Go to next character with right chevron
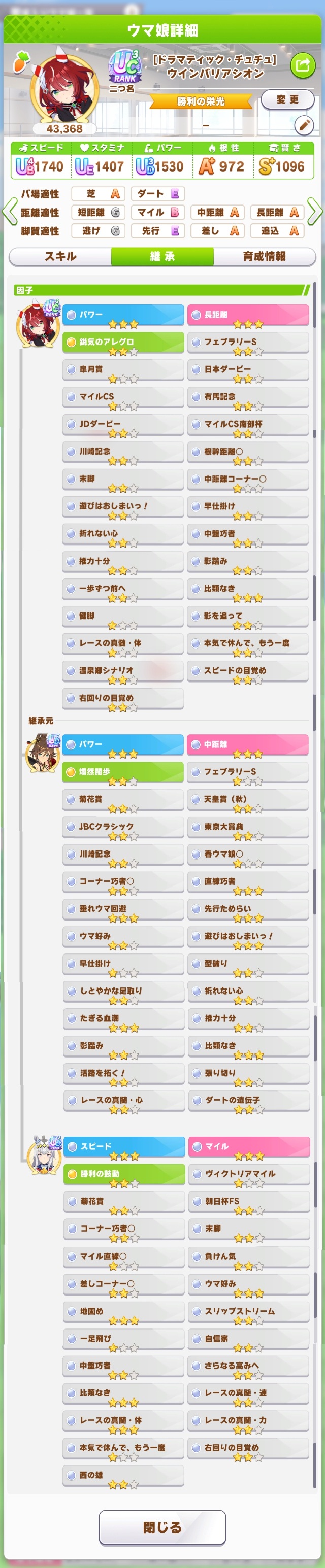 [315, 212]
